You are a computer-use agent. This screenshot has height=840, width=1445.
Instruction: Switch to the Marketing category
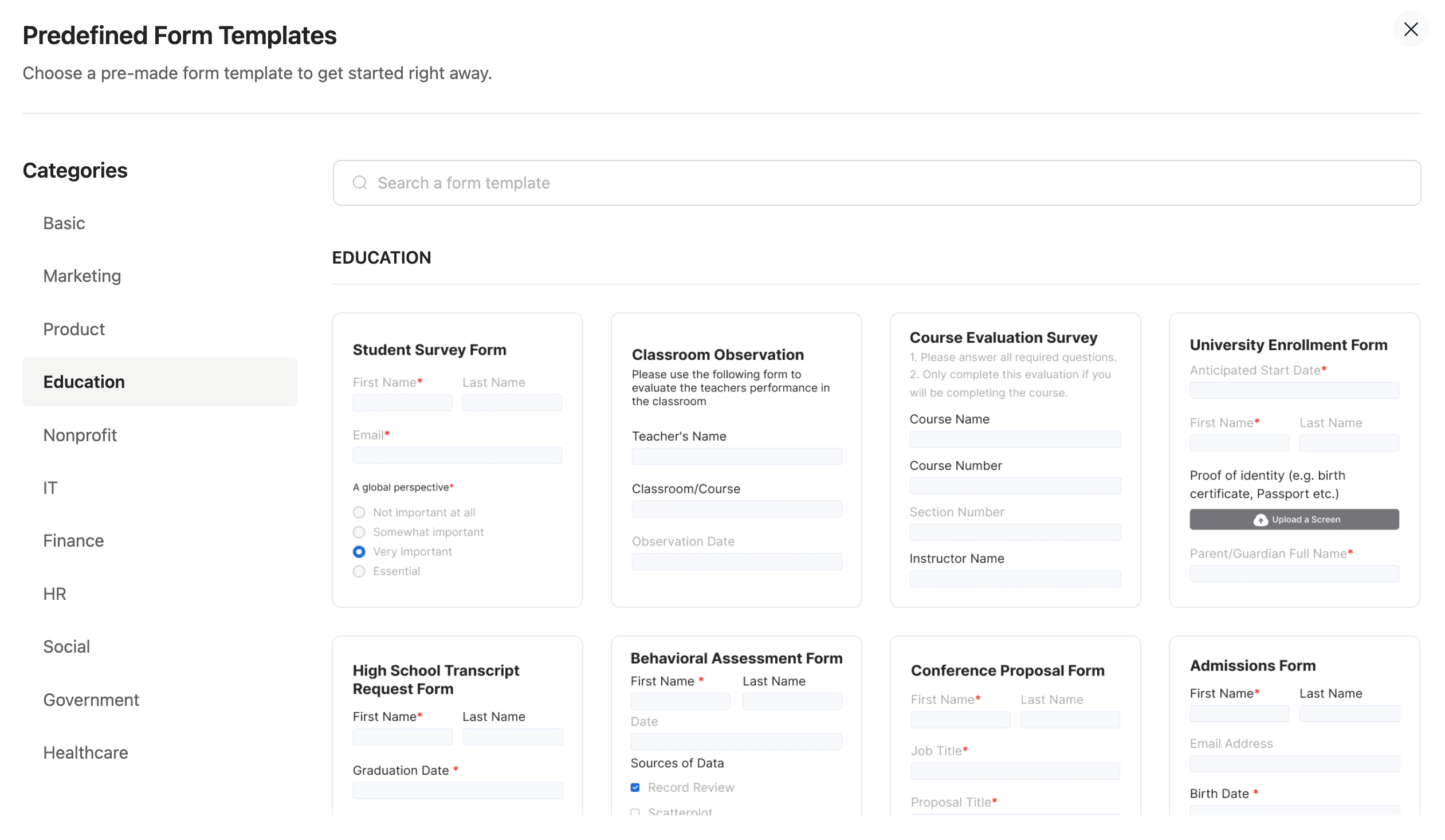pos(82,276)
